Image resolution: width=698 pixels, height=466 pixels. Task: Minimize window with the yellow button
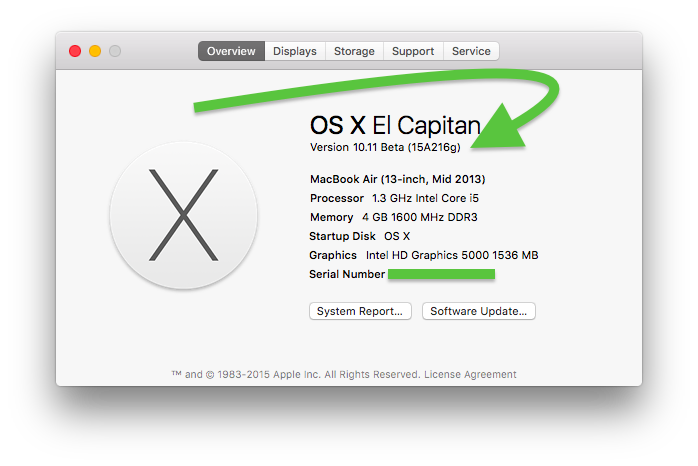95,51
